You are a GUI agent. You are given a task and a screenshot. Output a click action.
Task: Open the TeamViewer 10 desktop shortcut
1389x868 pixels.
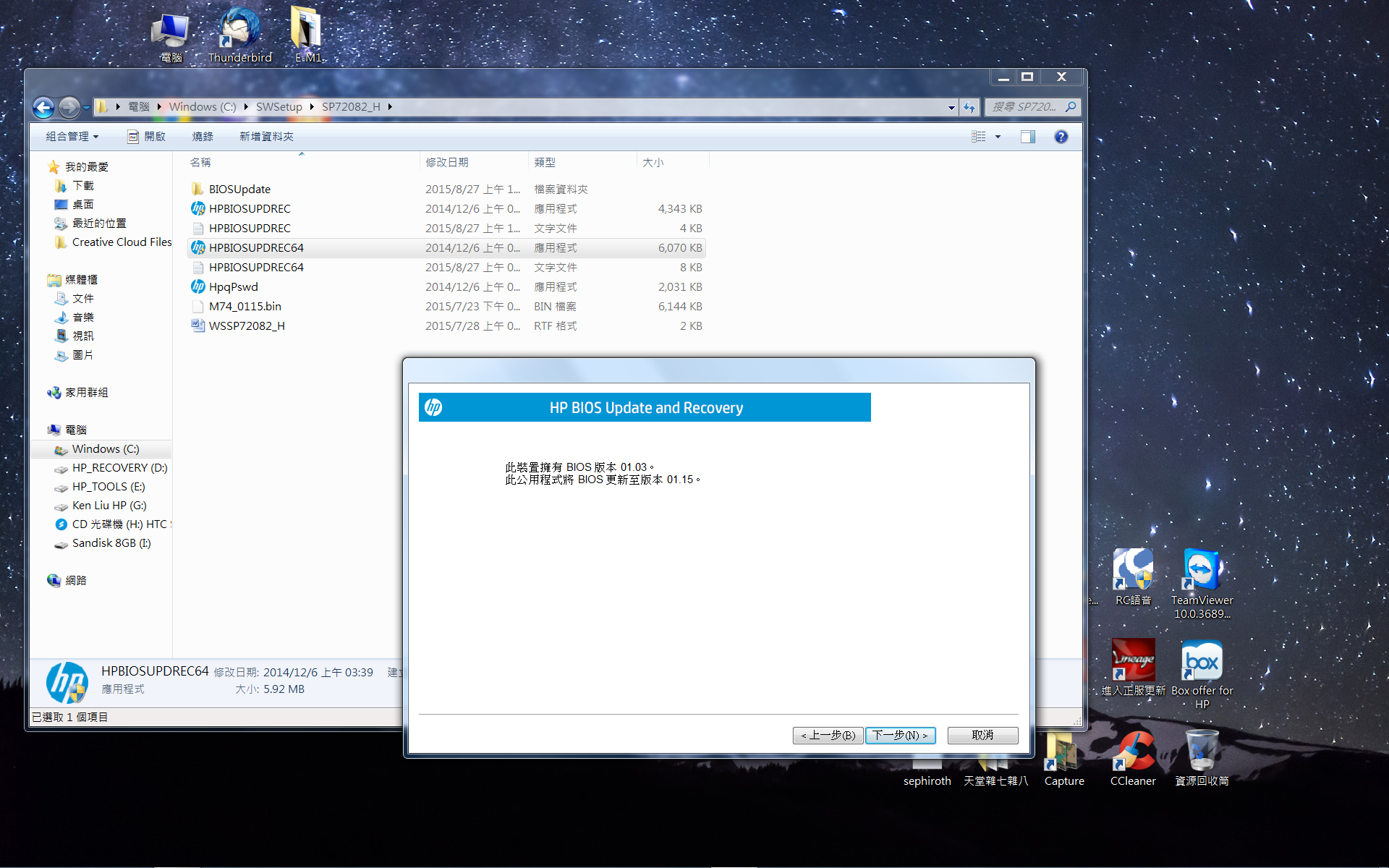click(1202, 584)
